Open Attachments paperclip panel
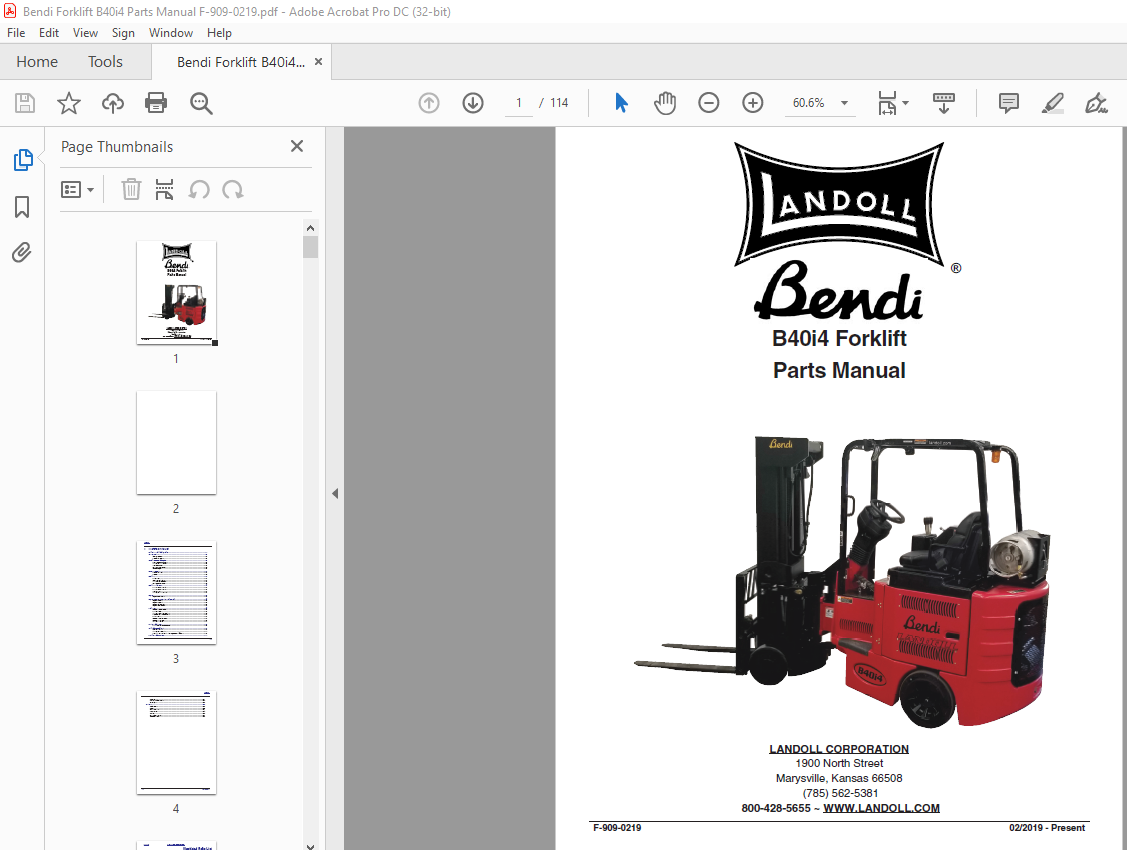The height and width of the screenshot is (850, 1127). click(x=22, y=253)
